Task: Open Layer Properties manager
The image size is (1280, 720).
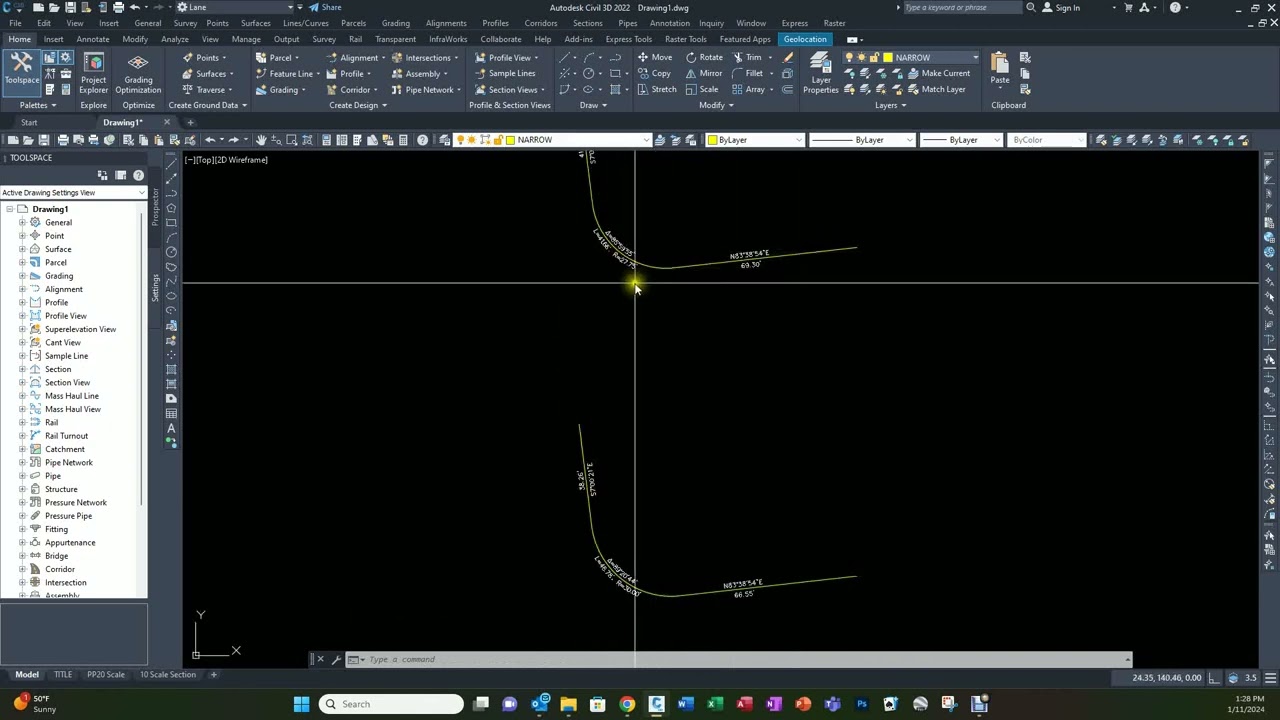Action: point(820,74)
